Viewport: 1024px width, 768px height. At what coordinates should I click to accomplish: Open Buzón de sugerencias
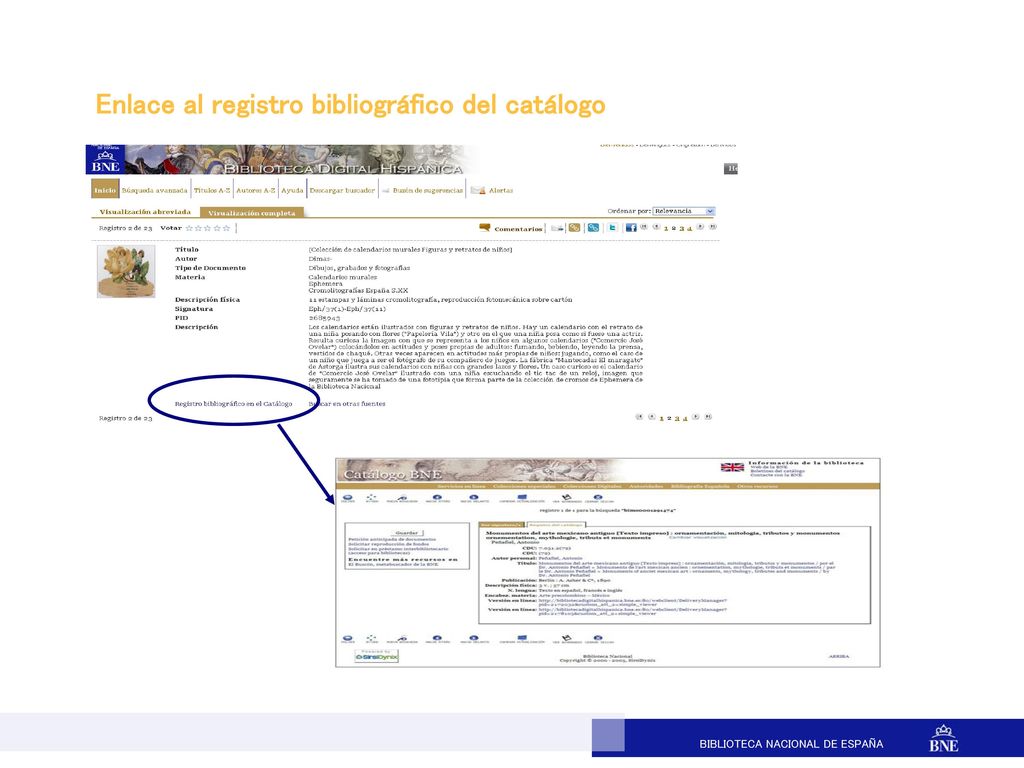428,190
